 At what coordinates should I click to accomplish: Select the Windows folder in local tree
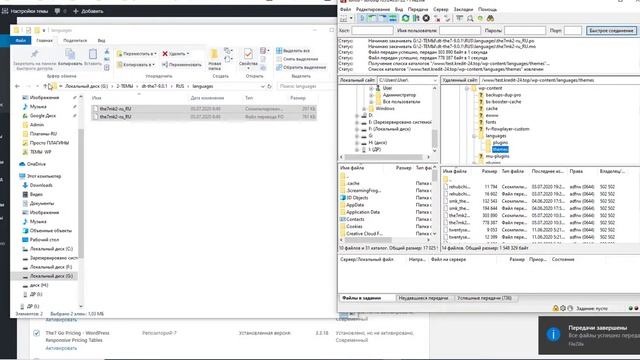click(x=385, y=109)
